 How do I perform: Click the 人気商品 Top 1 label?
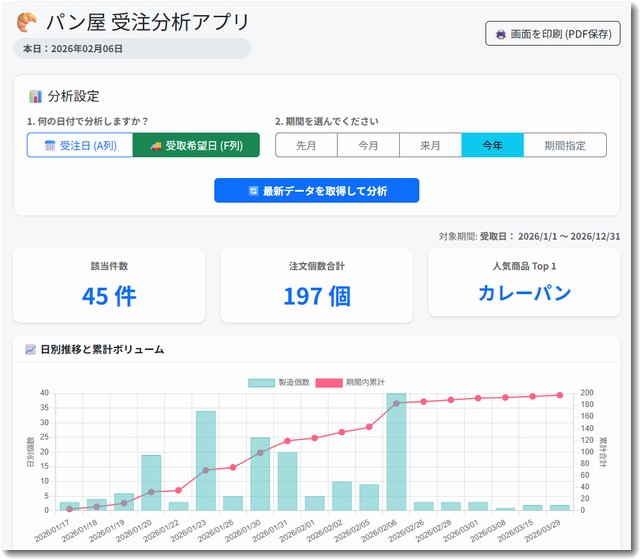click(x=524, y=266)
